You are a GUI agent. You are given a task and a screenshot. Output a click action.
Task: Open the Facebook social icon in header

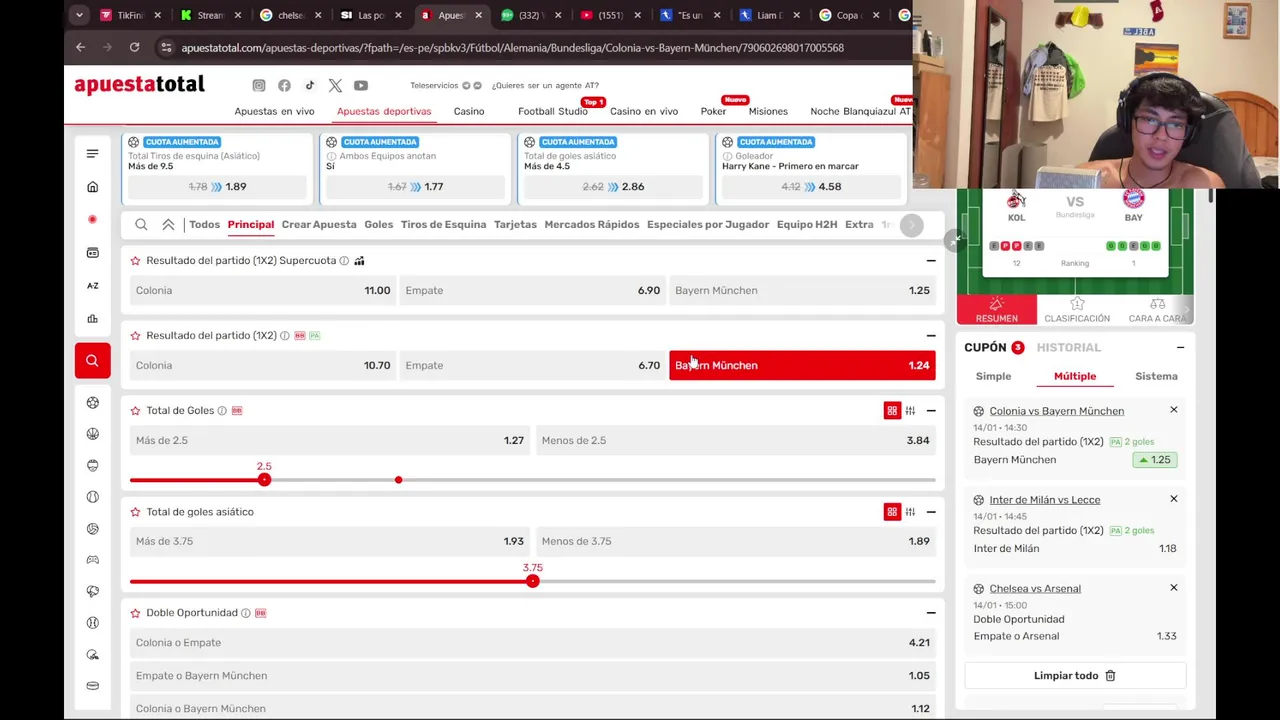(284, 86)
